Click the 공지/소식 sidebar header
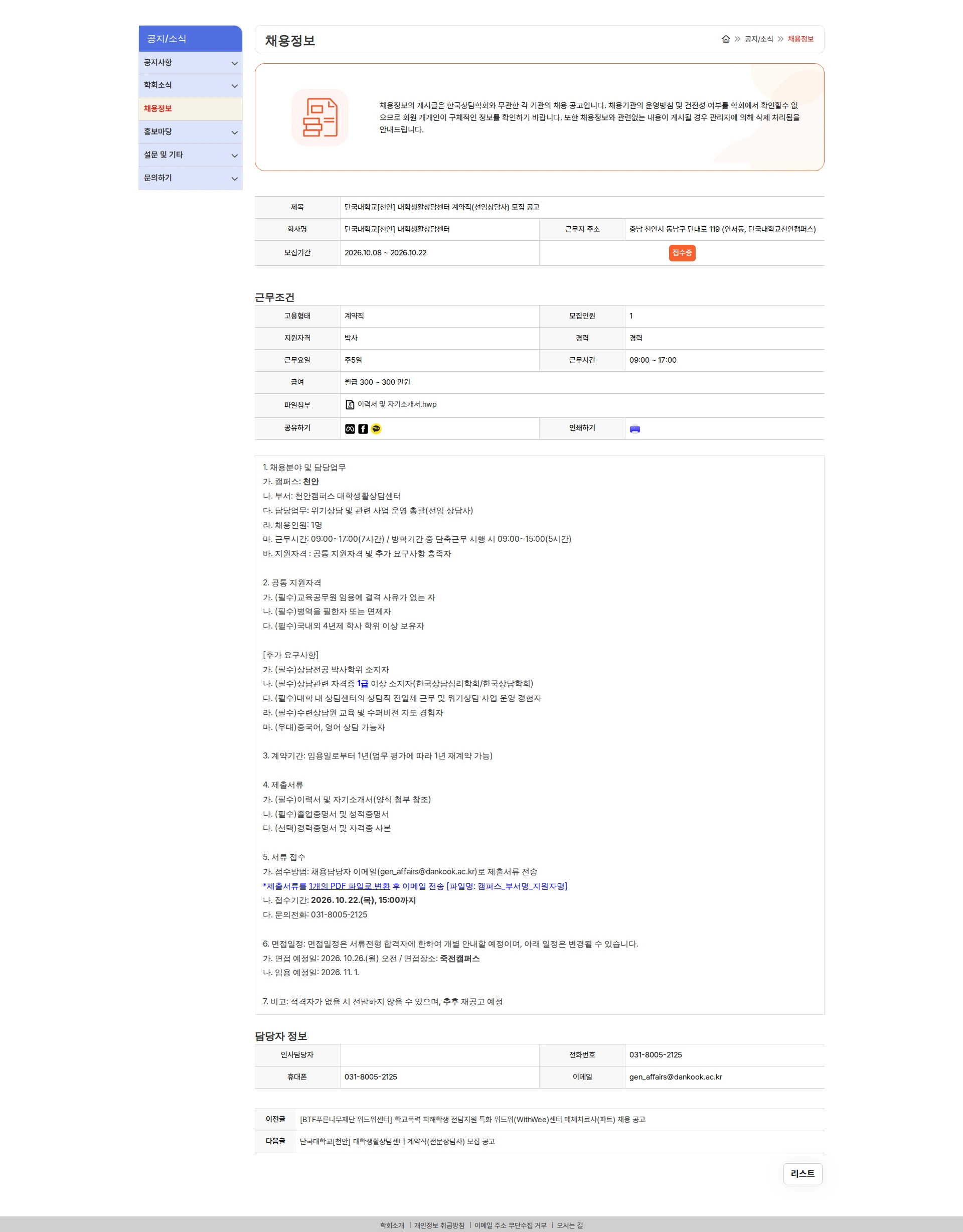 [x=190, y=38]
